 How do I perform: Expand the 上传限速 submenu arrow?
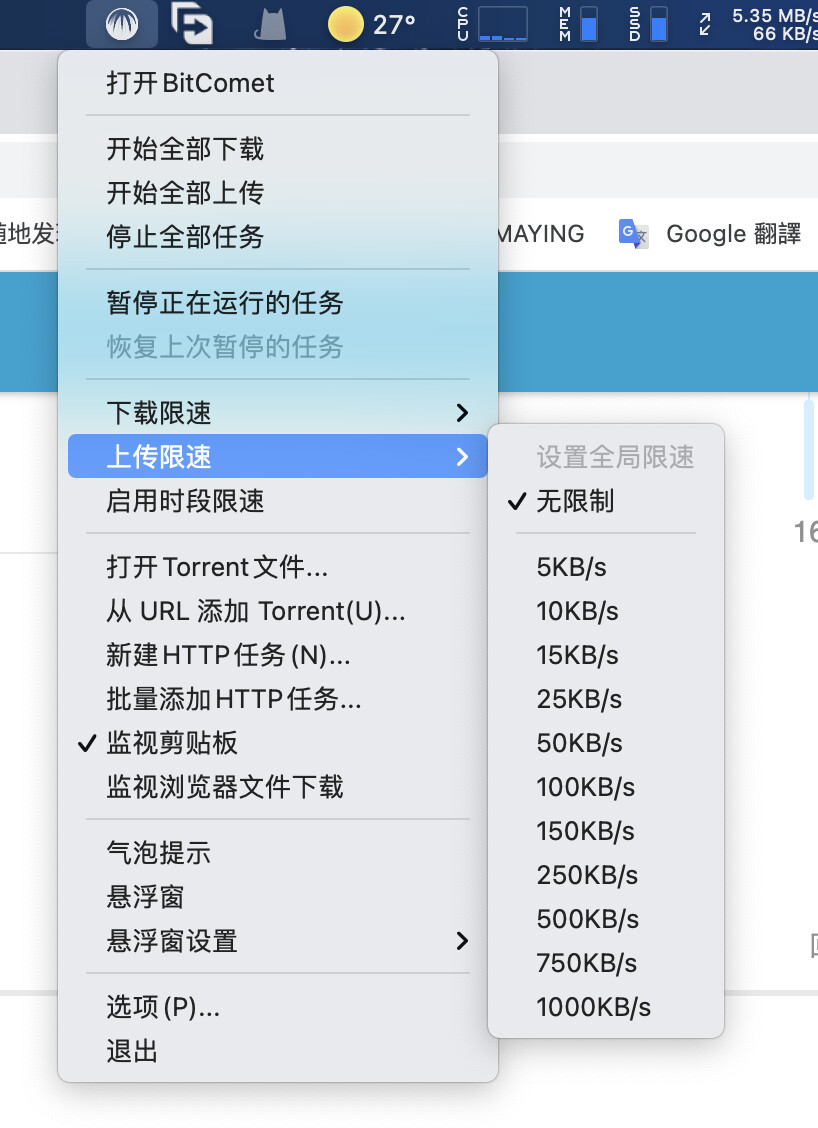point(462,457)
